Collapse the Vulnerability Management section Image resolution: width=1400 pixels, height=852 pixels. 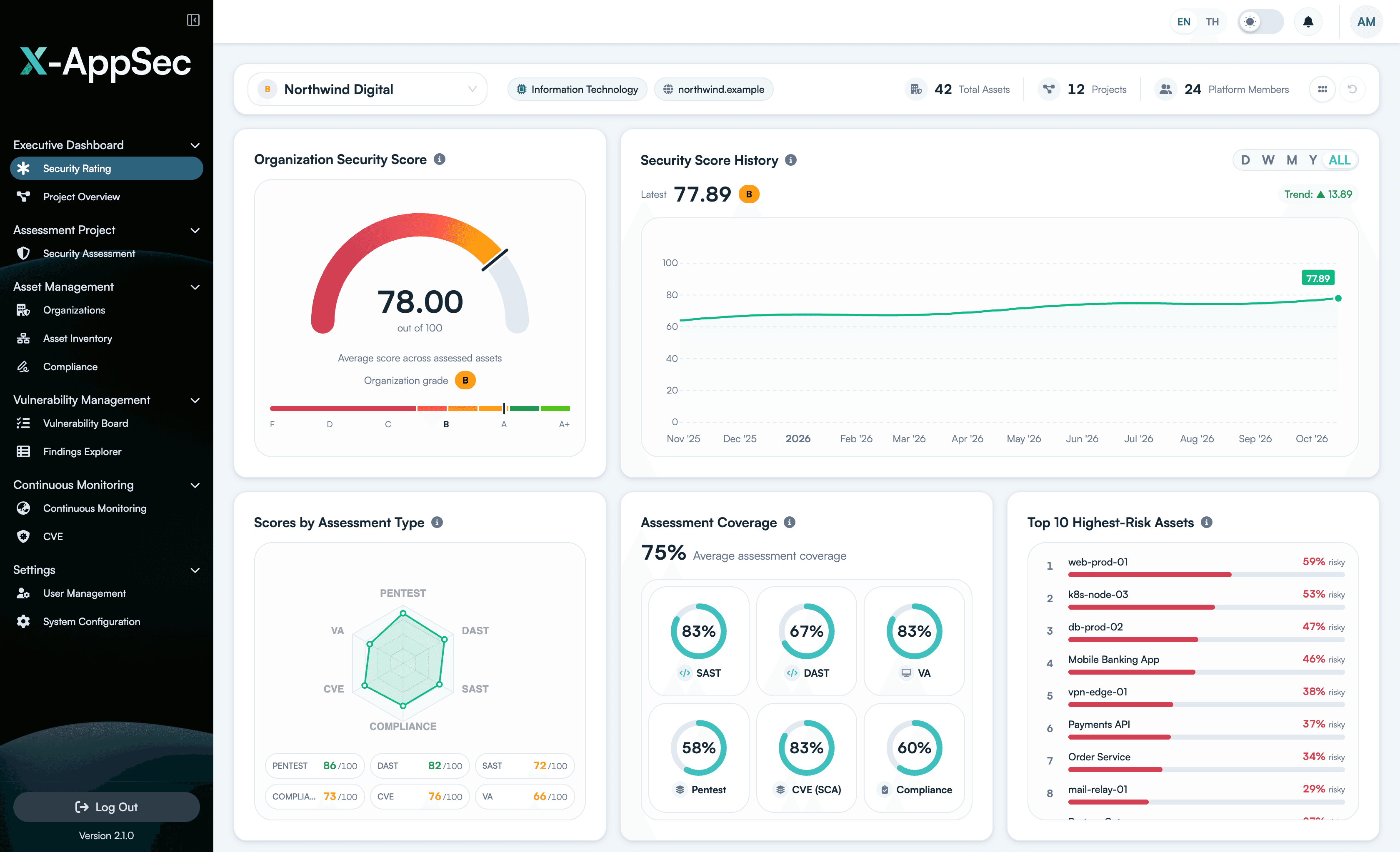[195, 400]
